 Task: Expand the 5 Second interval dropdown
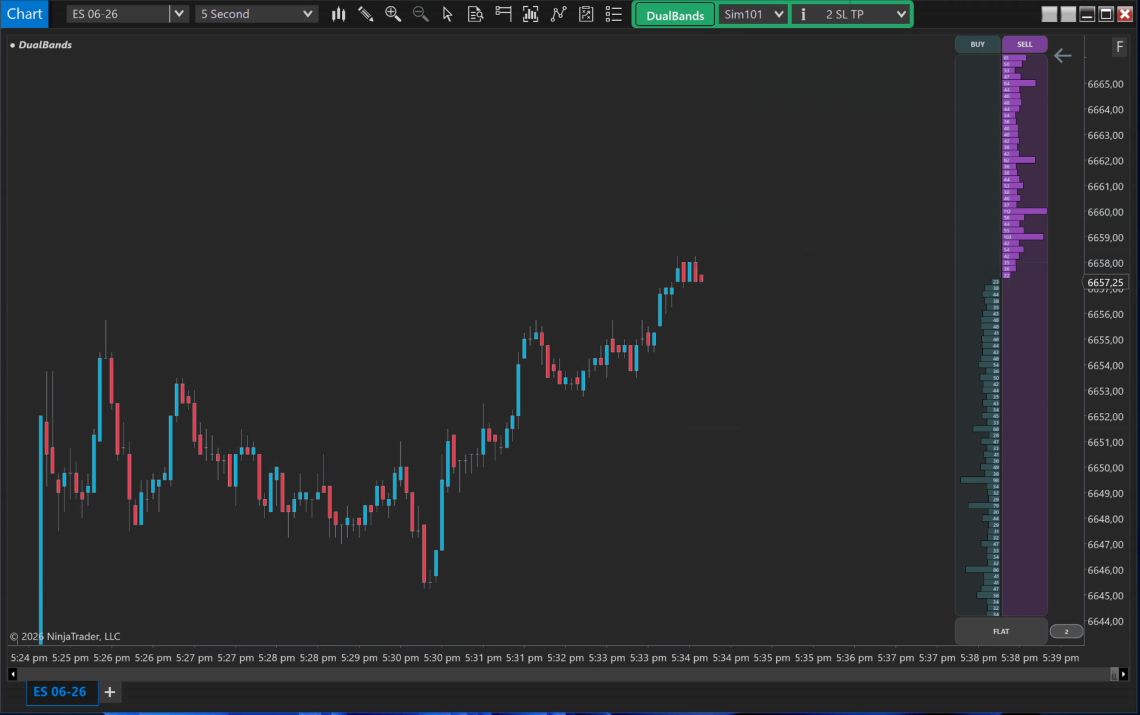pyautogui.click(x=256, y=14)
